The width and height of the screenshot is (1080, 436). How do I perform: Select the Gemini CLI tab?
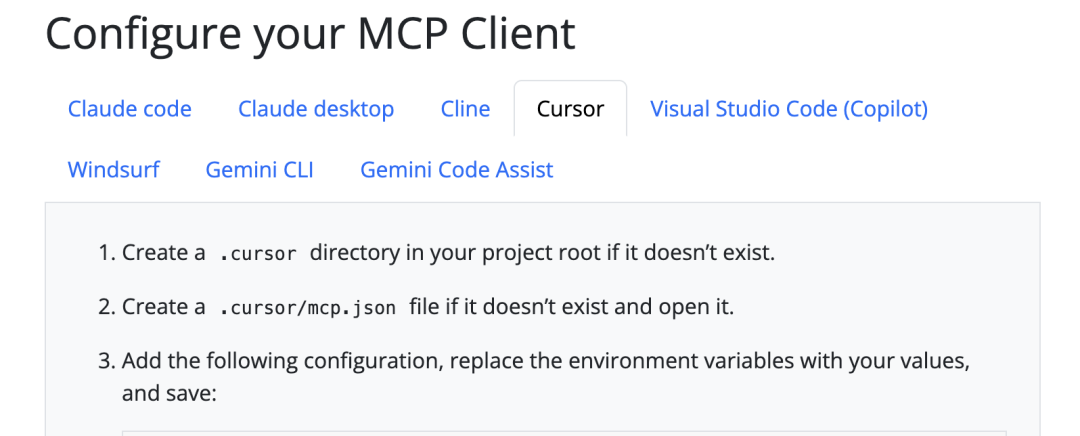tap(259, 169)
